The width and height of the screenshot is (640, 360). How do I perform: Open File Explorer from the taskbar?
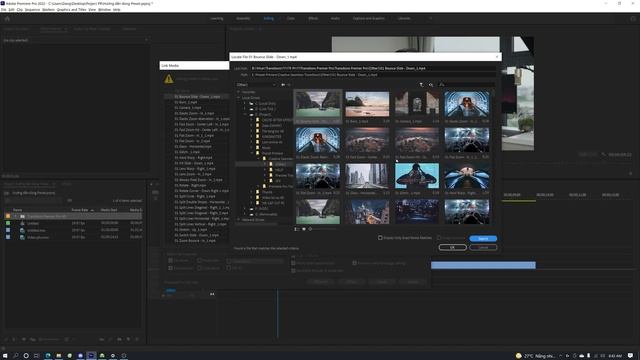coord(58,356)
